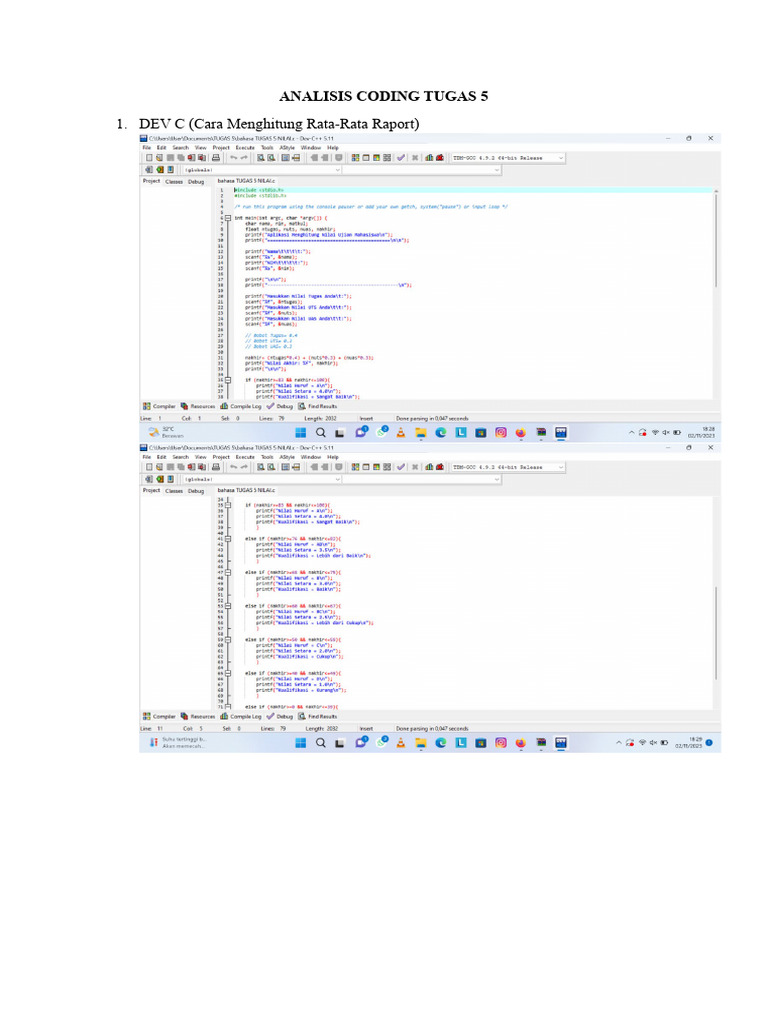Image resolution: width=768 pixels, height=1024 pixels.
Task: Open File menu in first Dev-C++ window (18:28)
Action: pyautogui.click(x=147, y=148)
